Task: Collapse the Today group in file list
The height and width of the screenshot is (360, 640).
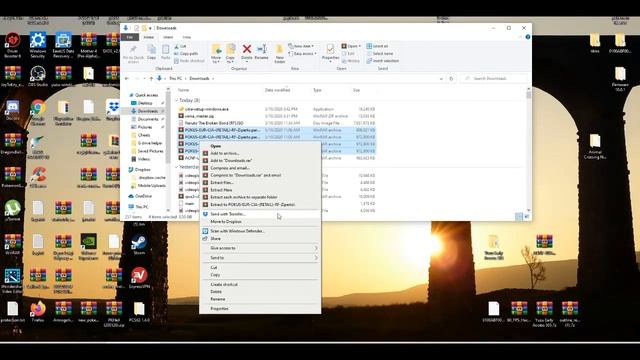Action: [177, 100]
